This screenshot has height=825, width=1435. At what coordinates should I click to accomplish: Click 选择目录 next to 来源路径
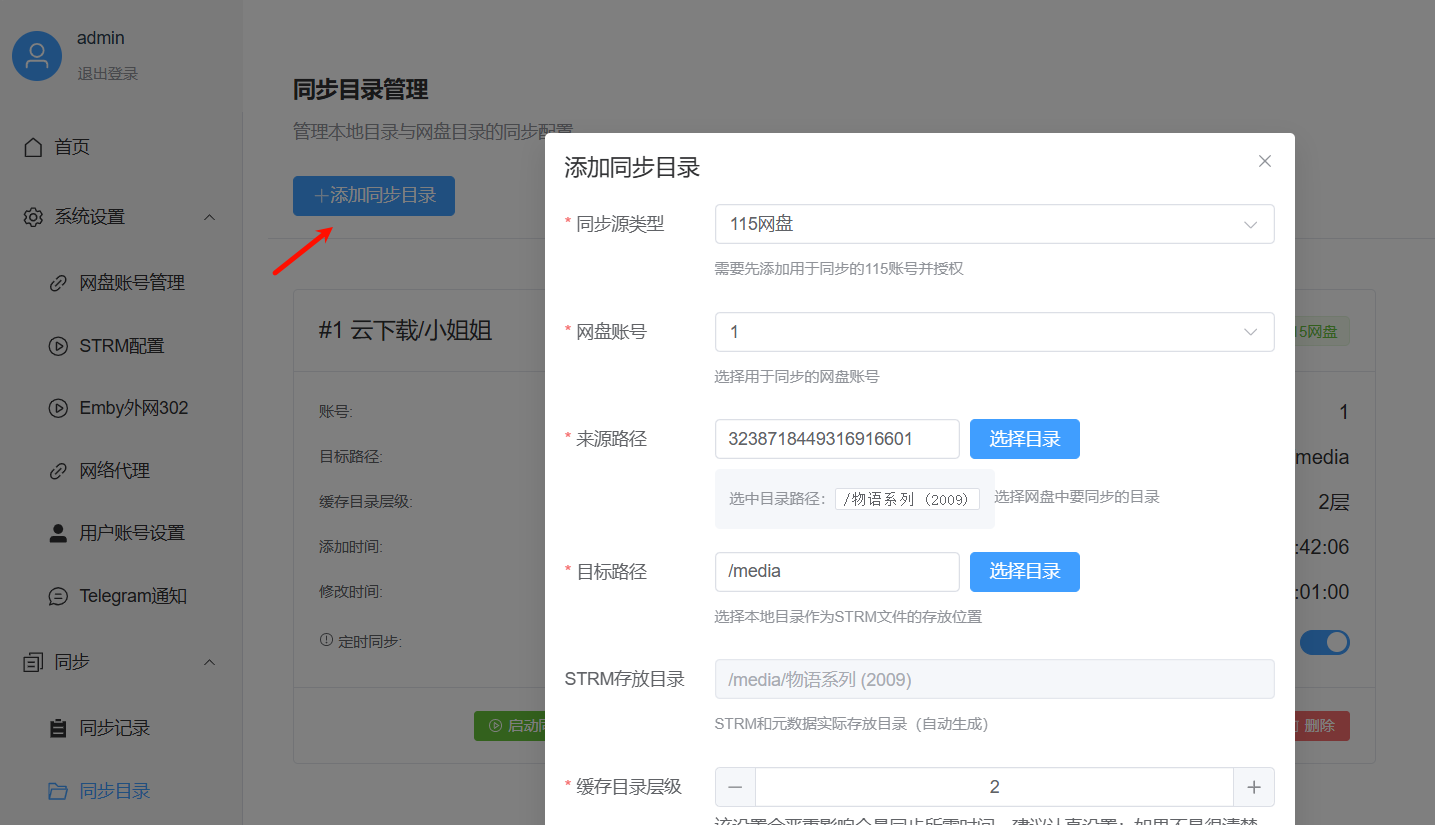1024,438
